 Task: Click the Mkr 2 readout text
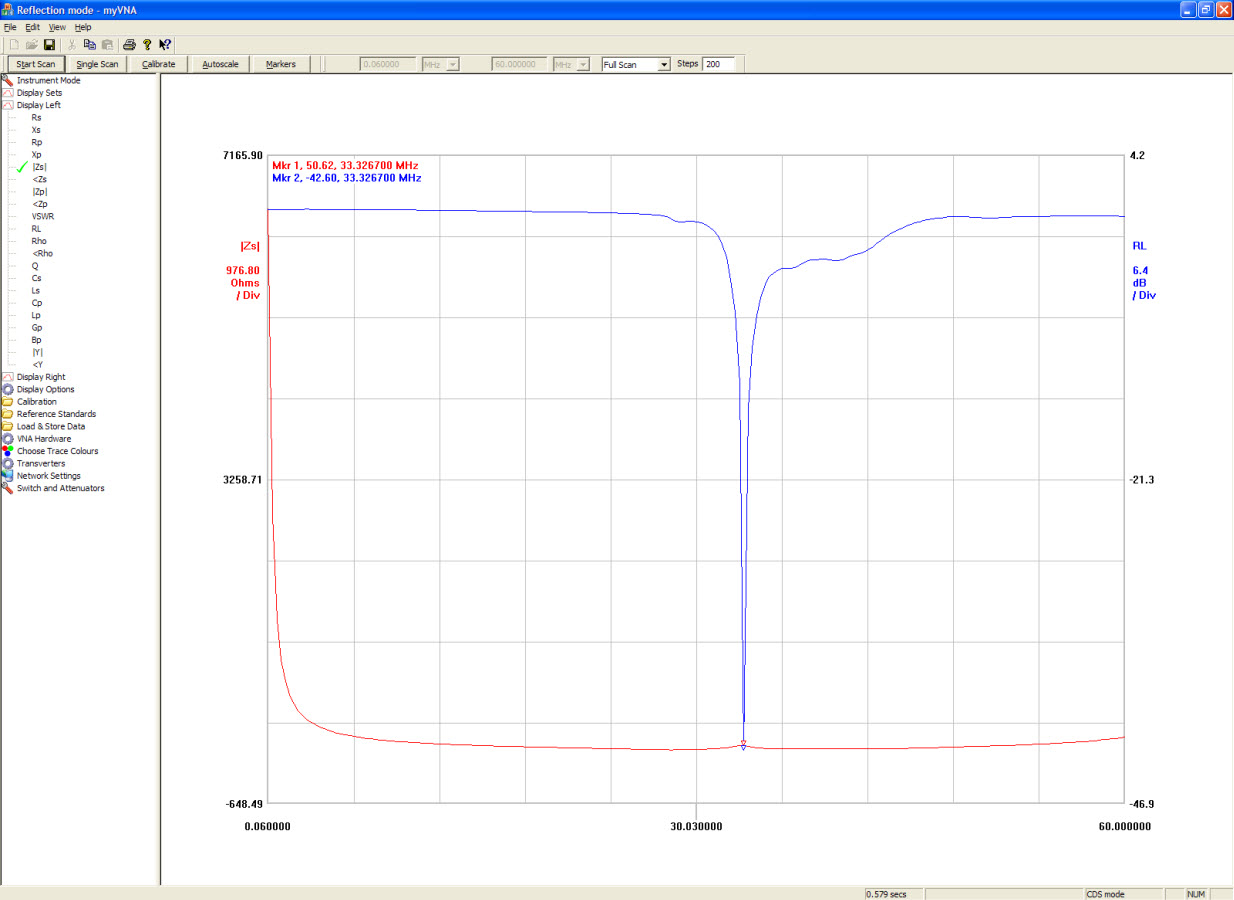coord(347,178)
